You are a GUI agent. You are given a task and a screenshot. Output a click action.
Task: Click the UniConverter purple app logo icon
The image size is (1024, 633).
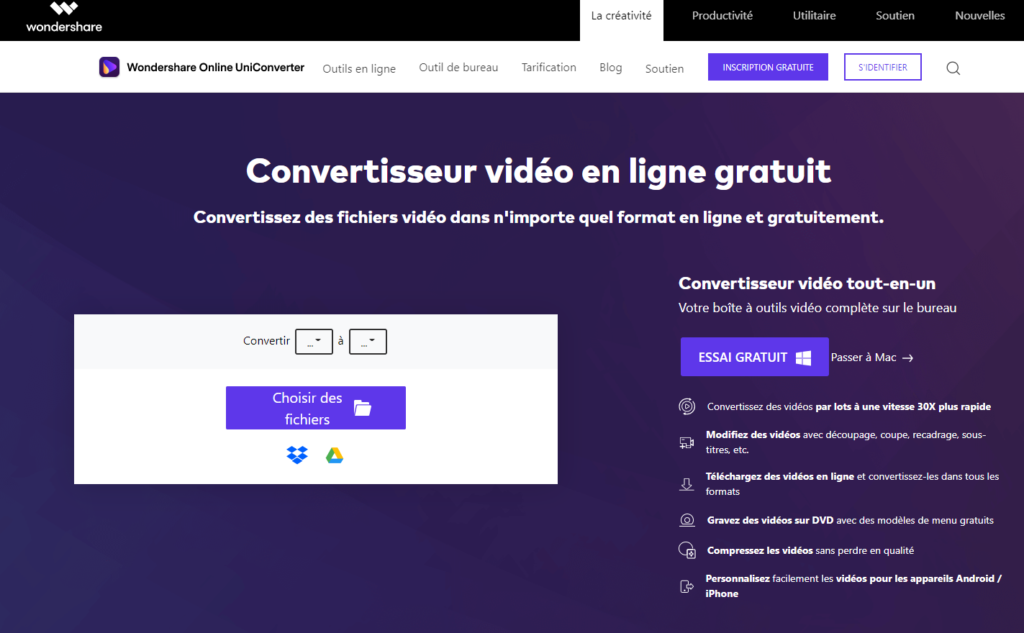pos(109,67)
